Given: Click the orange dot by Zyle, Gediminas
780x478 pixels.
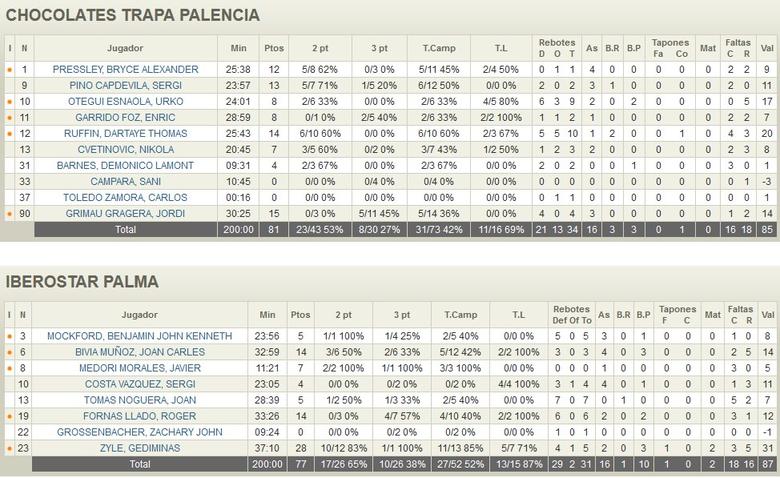Looking at the screenshot, I should click(10, 448).
